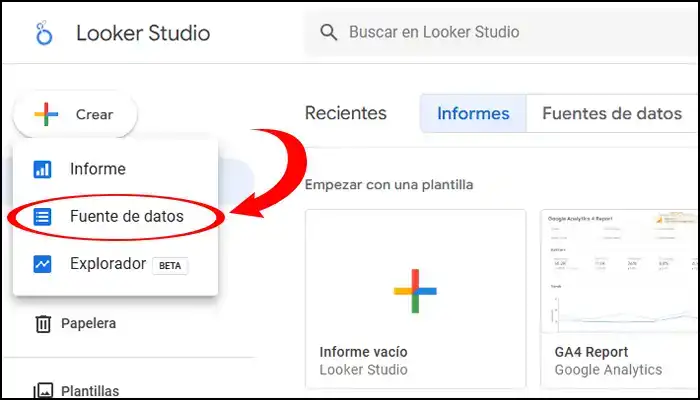Choose Informe from the Crear menu
This screenshot has width=700, height=400.
tap(116, 169)
